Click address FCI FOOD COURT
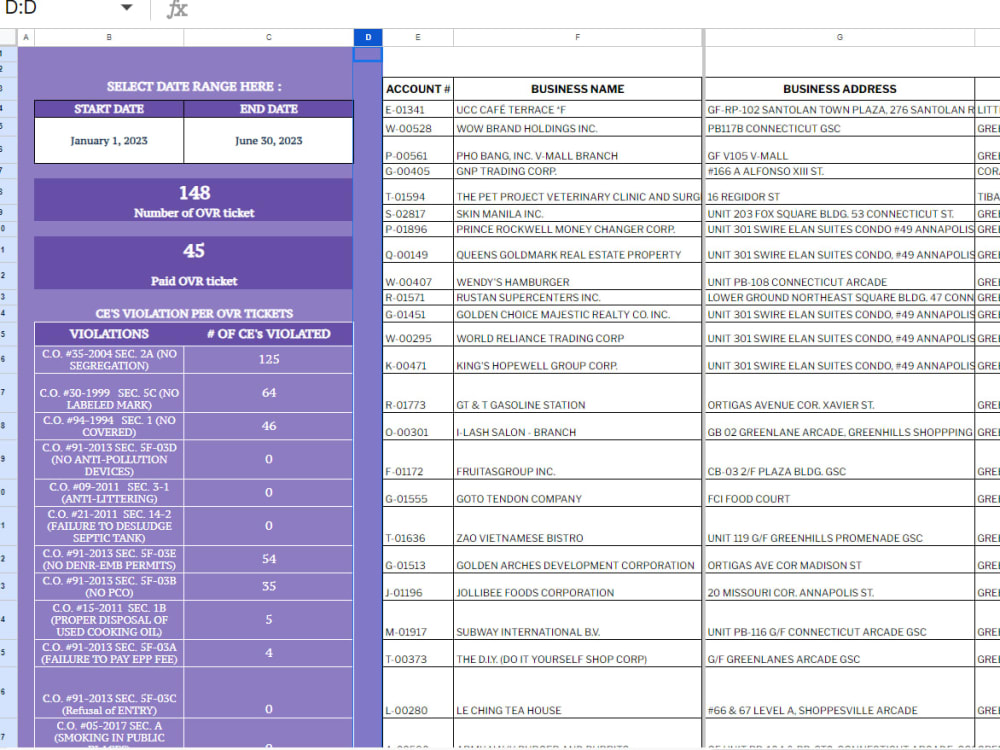The image size is (1000, 750). (x=839, y=493)
